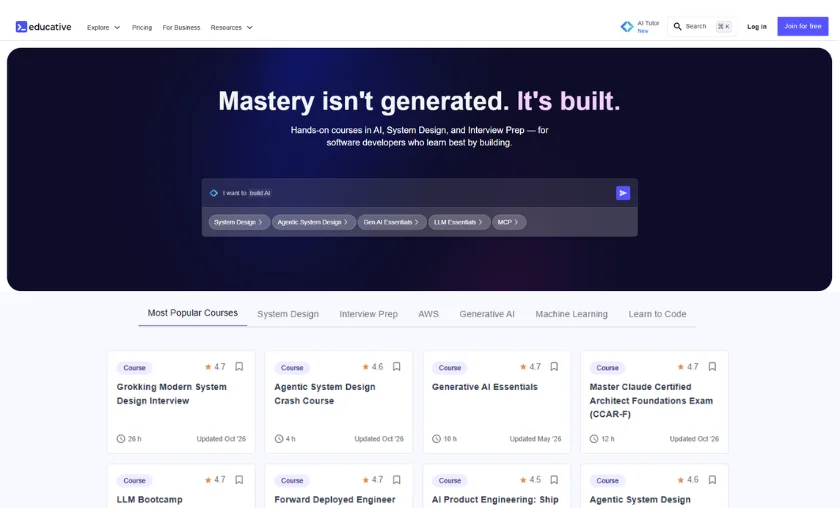Click the 4.5 rating on AI Product Engineering

530,480
